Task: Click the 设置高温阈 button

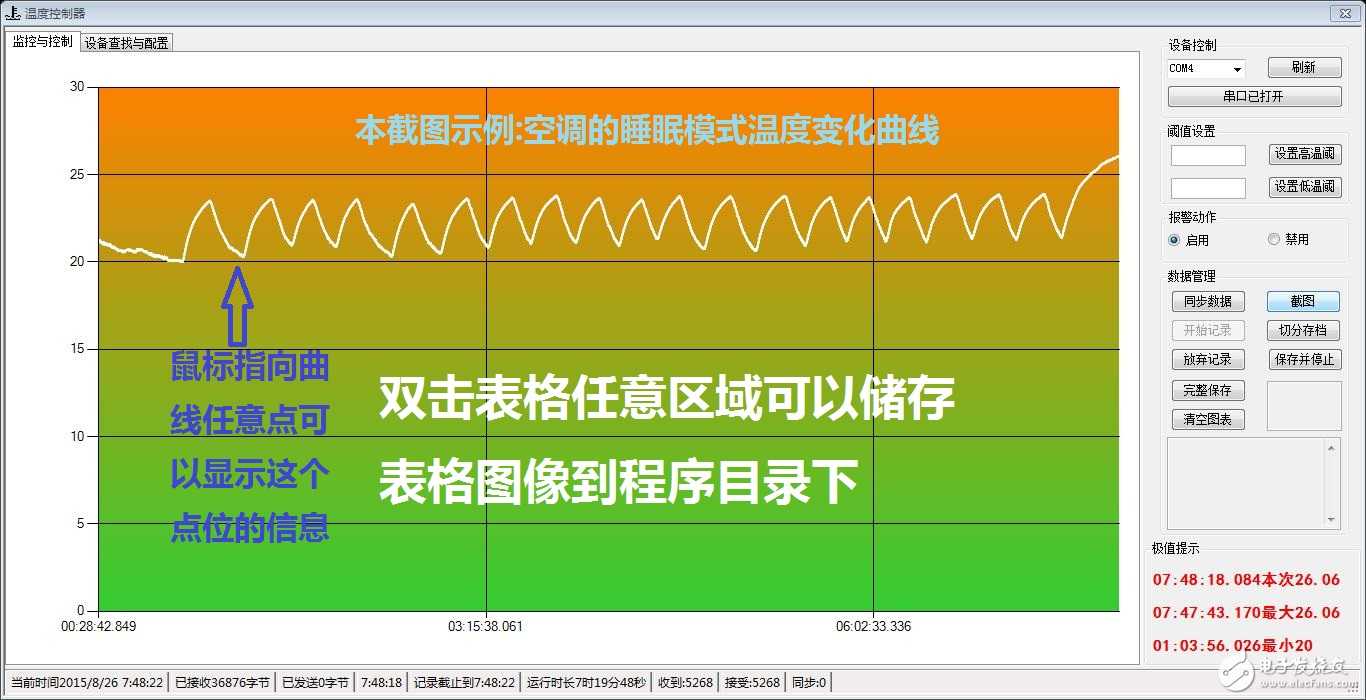Action: click(x=1304, y=154)
